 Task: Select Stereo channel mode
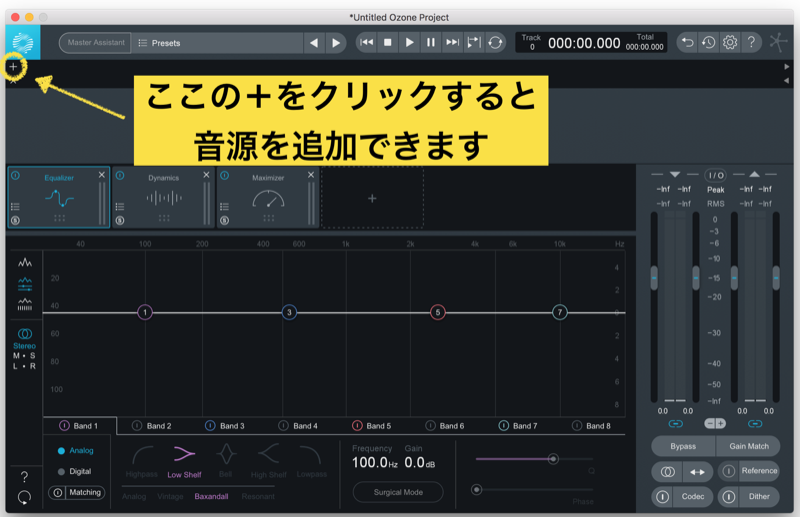24,338
